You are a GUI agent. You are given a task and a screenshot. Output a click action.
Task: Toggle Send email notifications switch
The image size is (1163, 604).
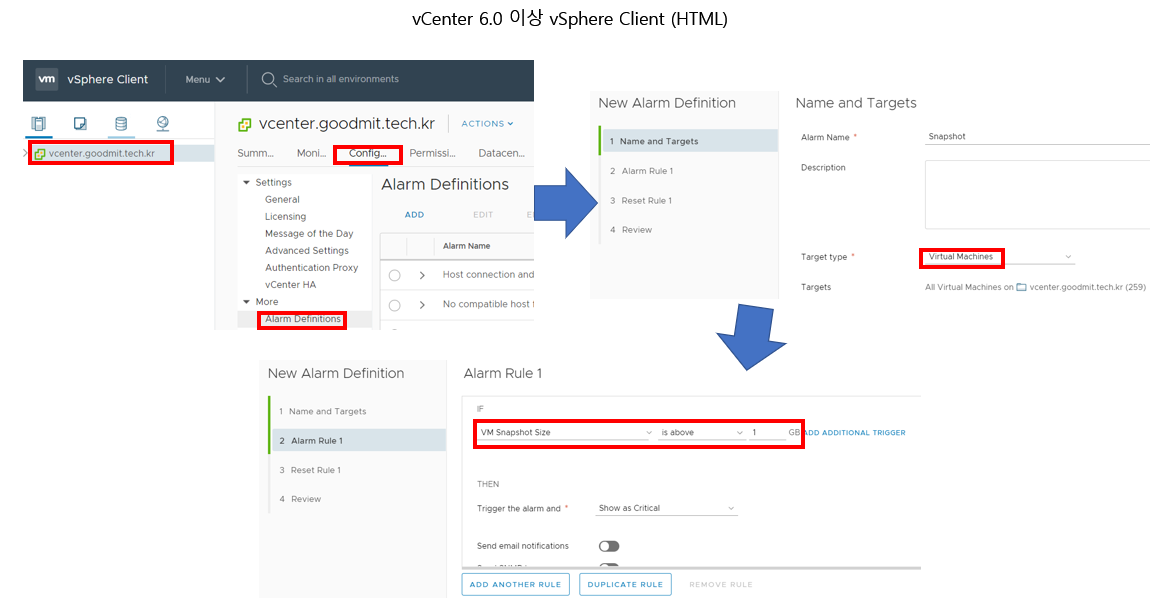click(x=609, y=546)
